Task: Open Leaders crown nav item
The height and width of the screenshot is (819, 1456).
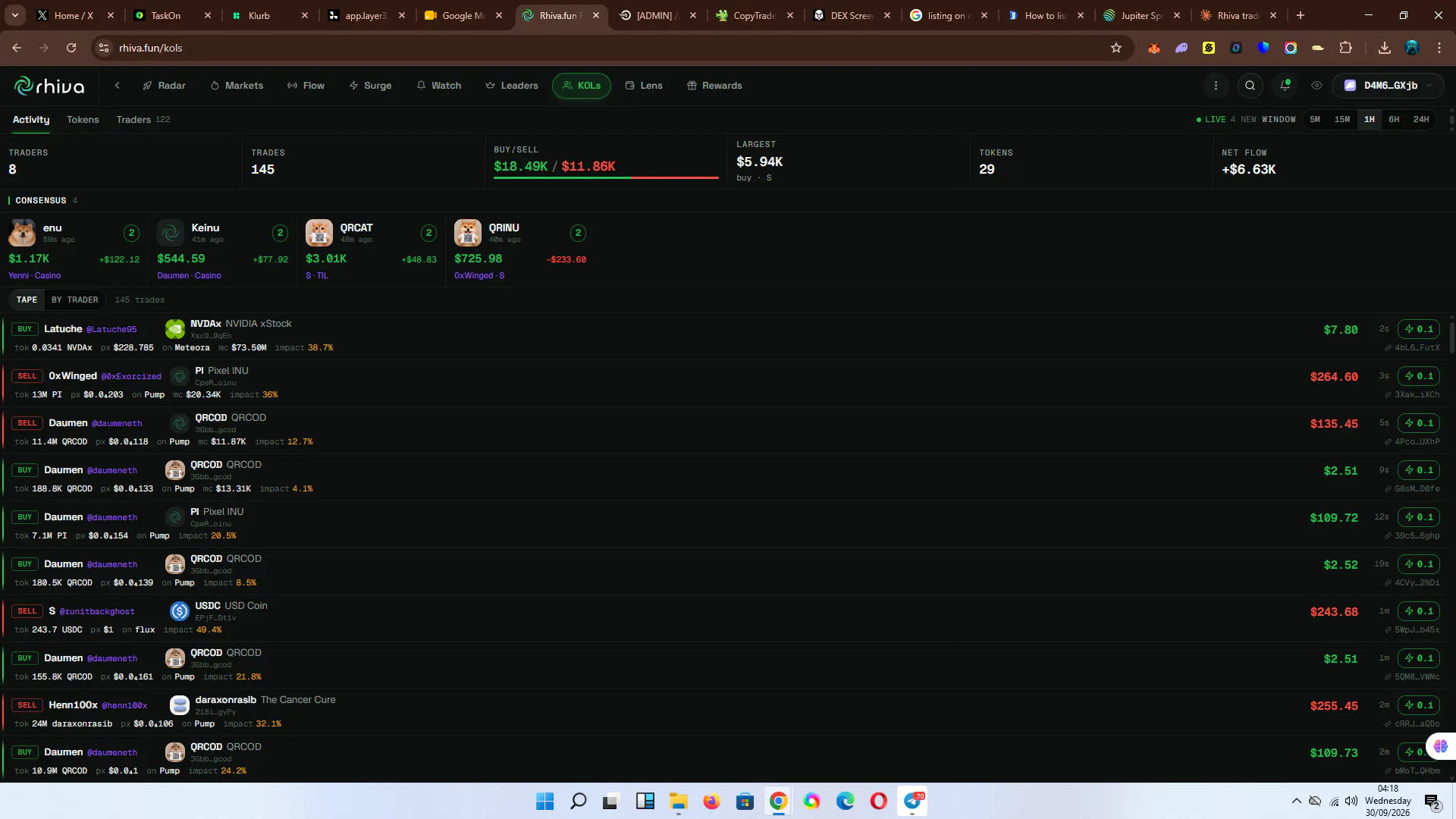Action: pos(512,86)
